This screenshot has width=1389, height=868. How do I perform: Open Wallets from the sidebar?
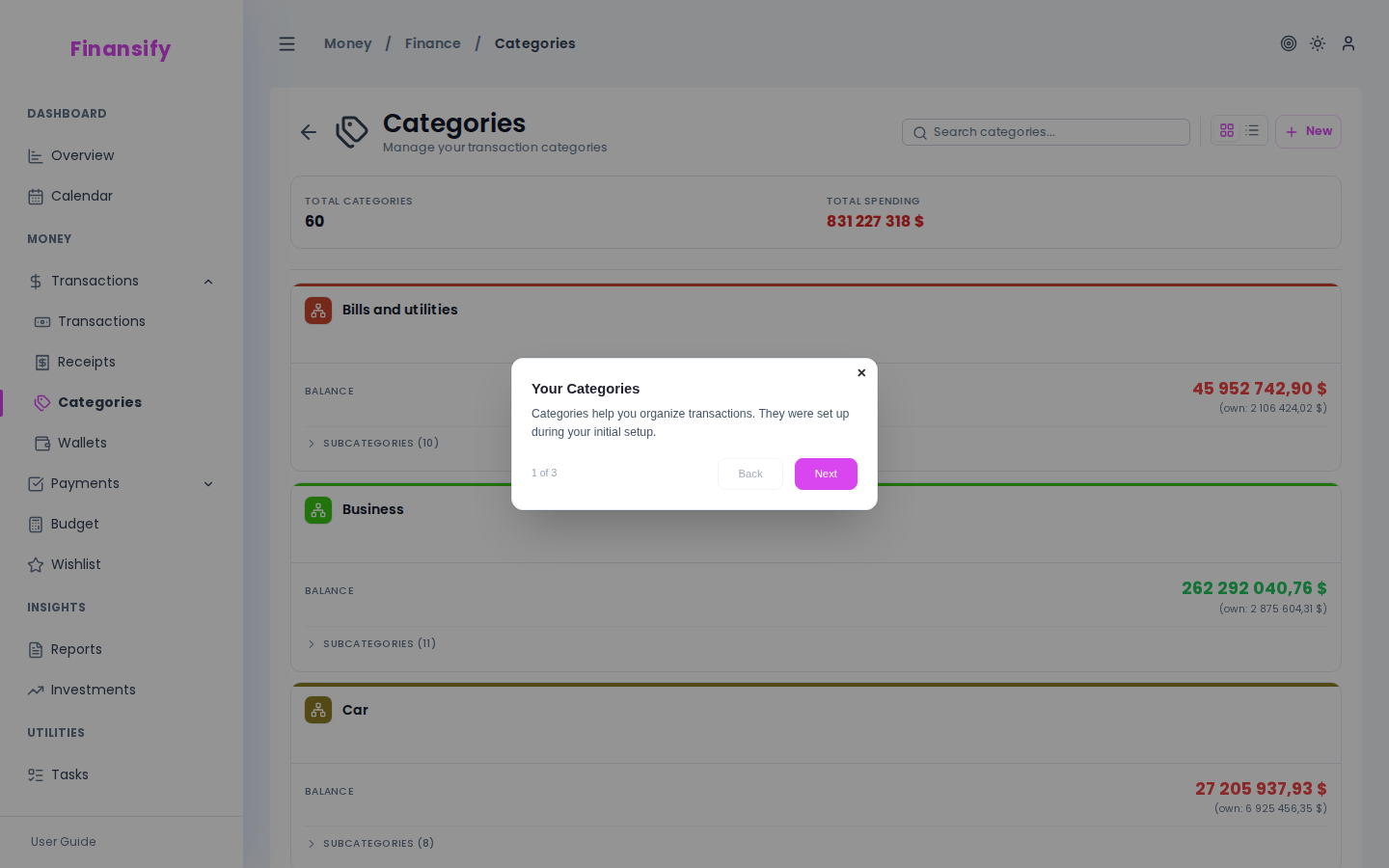coord(41,443)
